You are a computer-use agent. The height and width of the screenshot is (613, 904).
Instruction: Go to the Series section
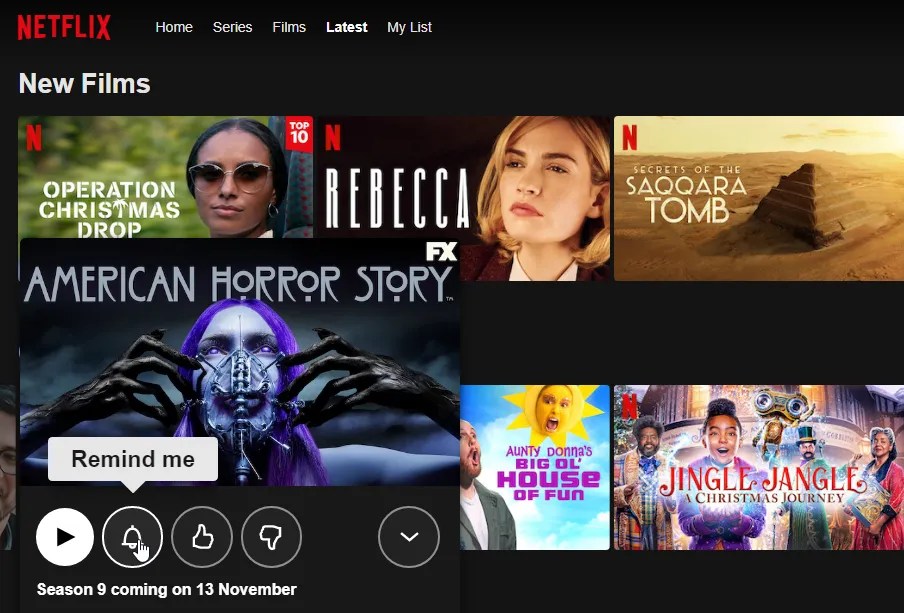coord(232,27)
